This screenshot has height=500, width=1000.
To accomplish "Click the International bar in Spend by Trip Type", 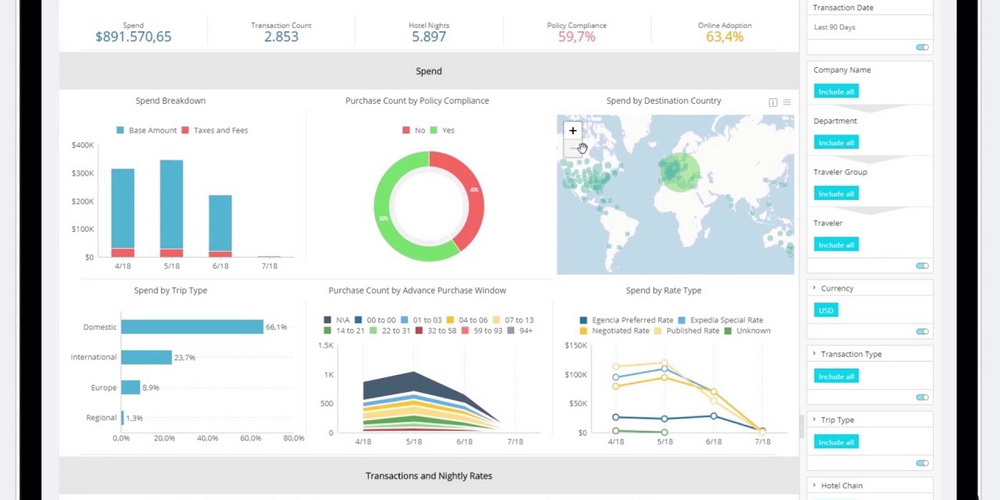I will [147, 357].
